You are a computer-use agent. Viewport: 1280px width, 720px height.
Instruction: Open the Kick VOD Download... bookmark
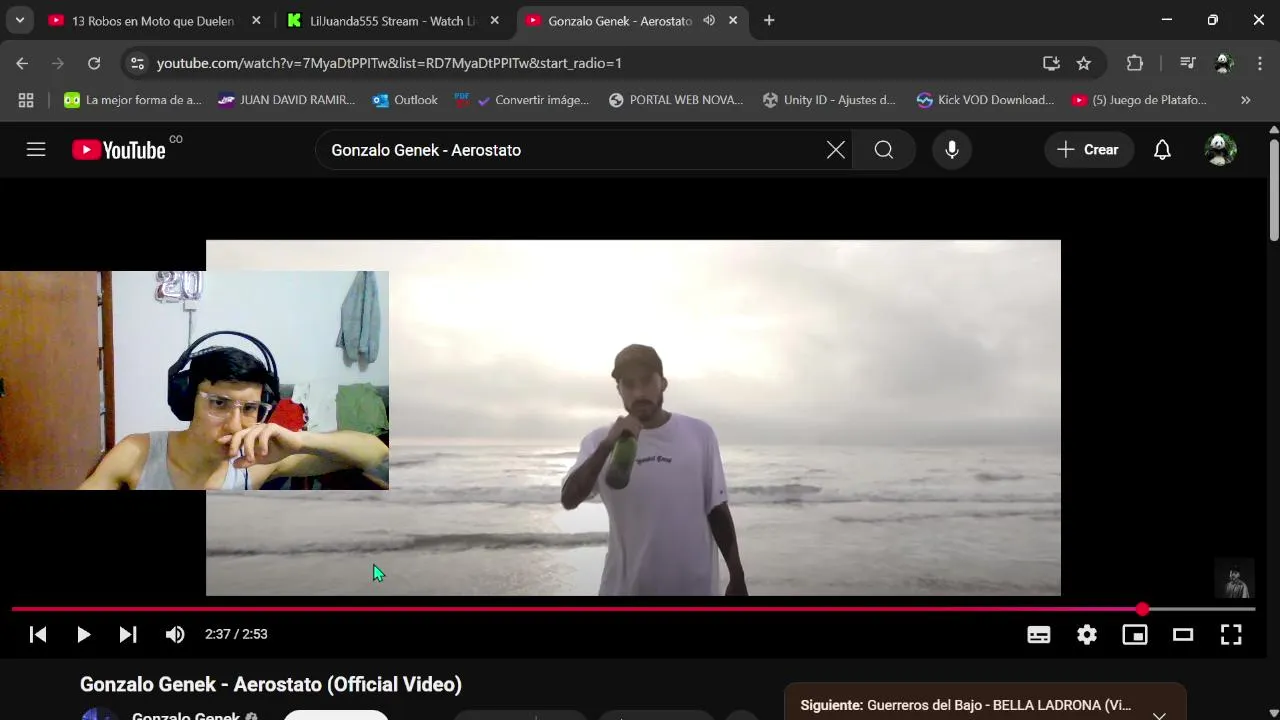point(985,100)
